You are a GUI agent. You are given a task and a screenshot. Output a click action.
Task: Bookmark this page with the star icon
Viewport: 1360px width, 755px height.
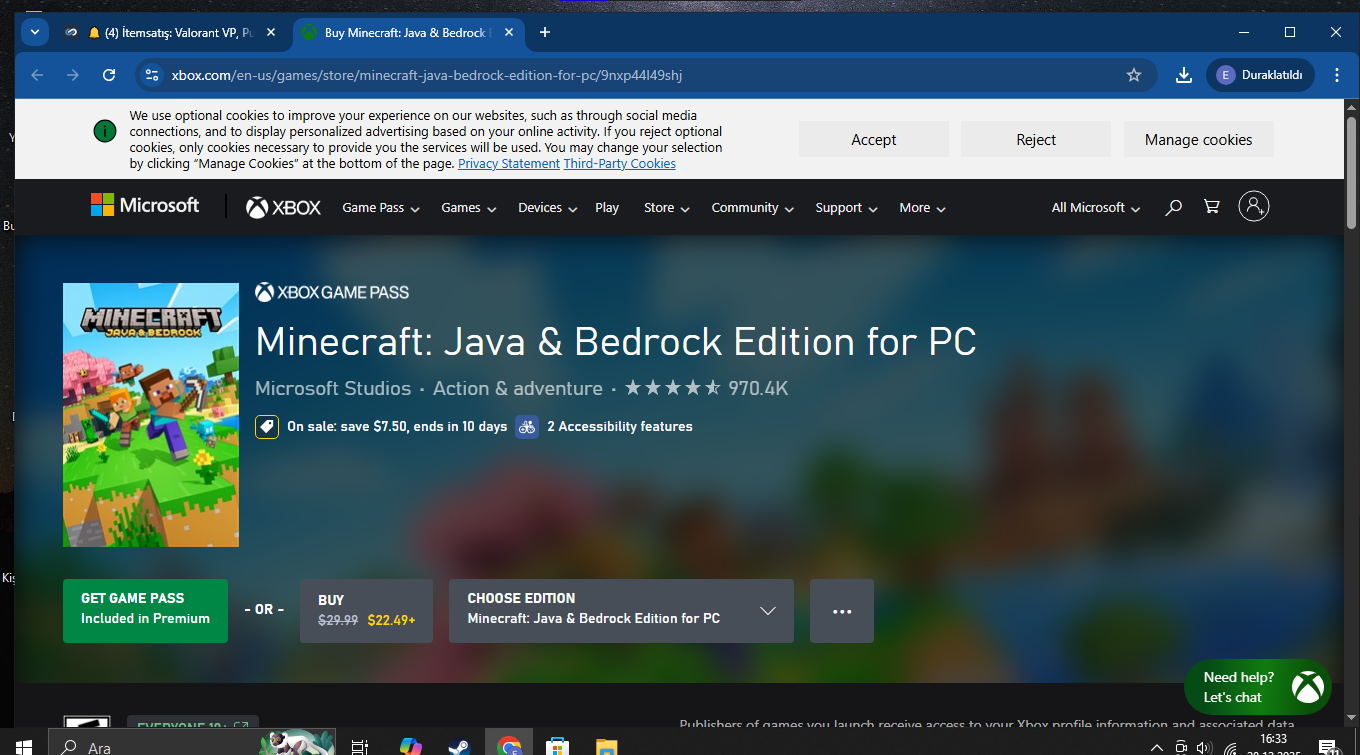1134,75
